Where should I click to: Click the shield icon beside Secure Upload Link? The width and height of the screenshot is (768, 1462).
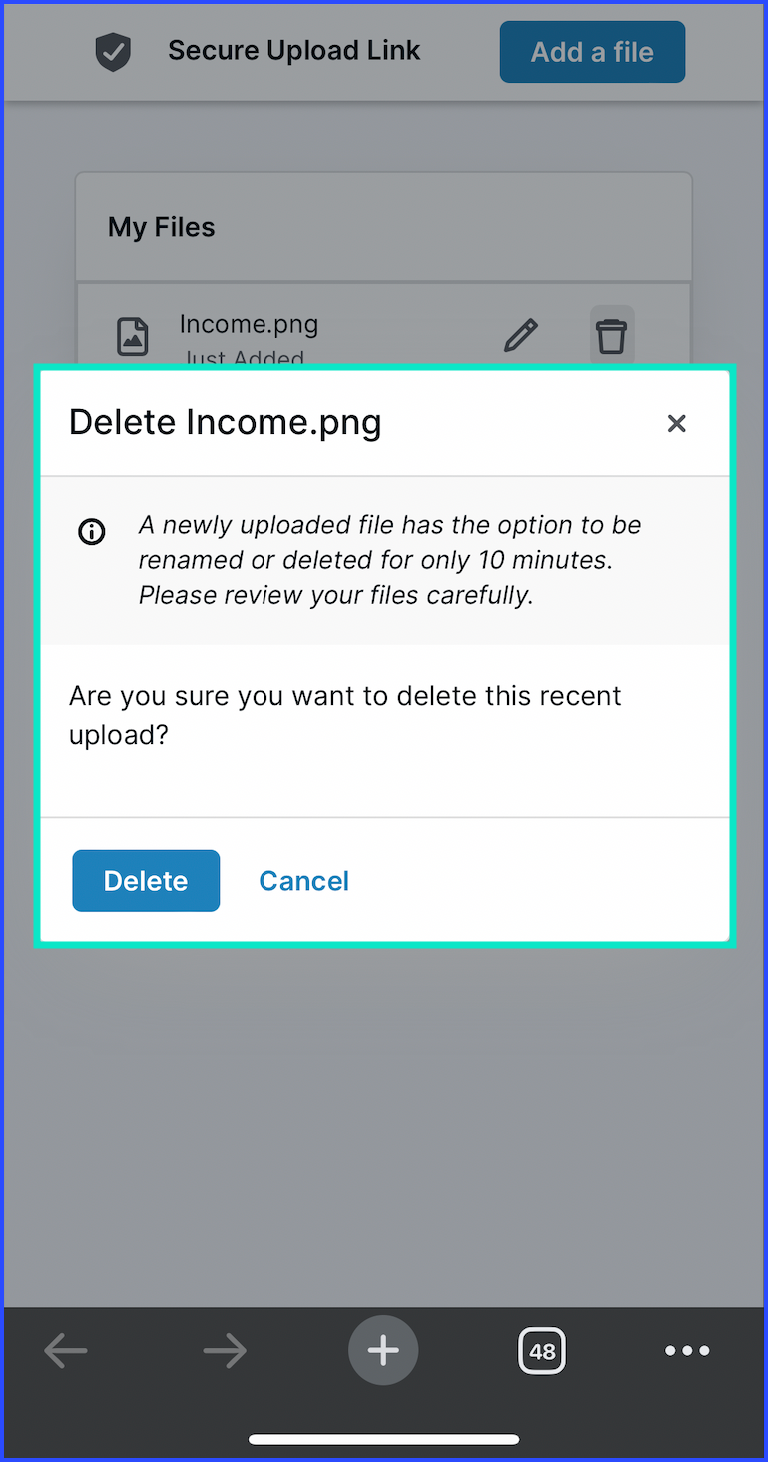coord(113,52)
